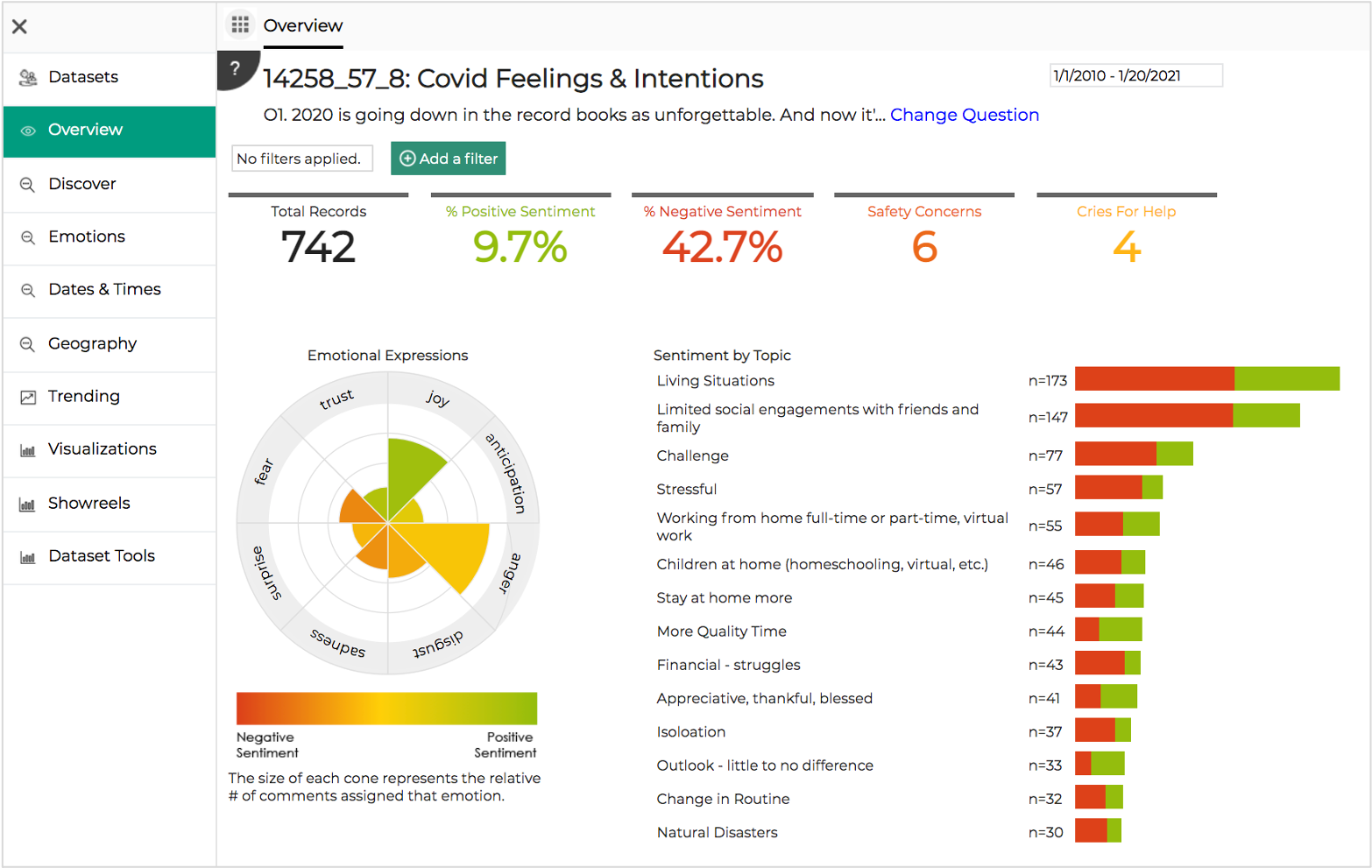The width and height of the screenshot is (1372, 868).
Task: Click the No filters applied box
Action: tap(301, 159)
